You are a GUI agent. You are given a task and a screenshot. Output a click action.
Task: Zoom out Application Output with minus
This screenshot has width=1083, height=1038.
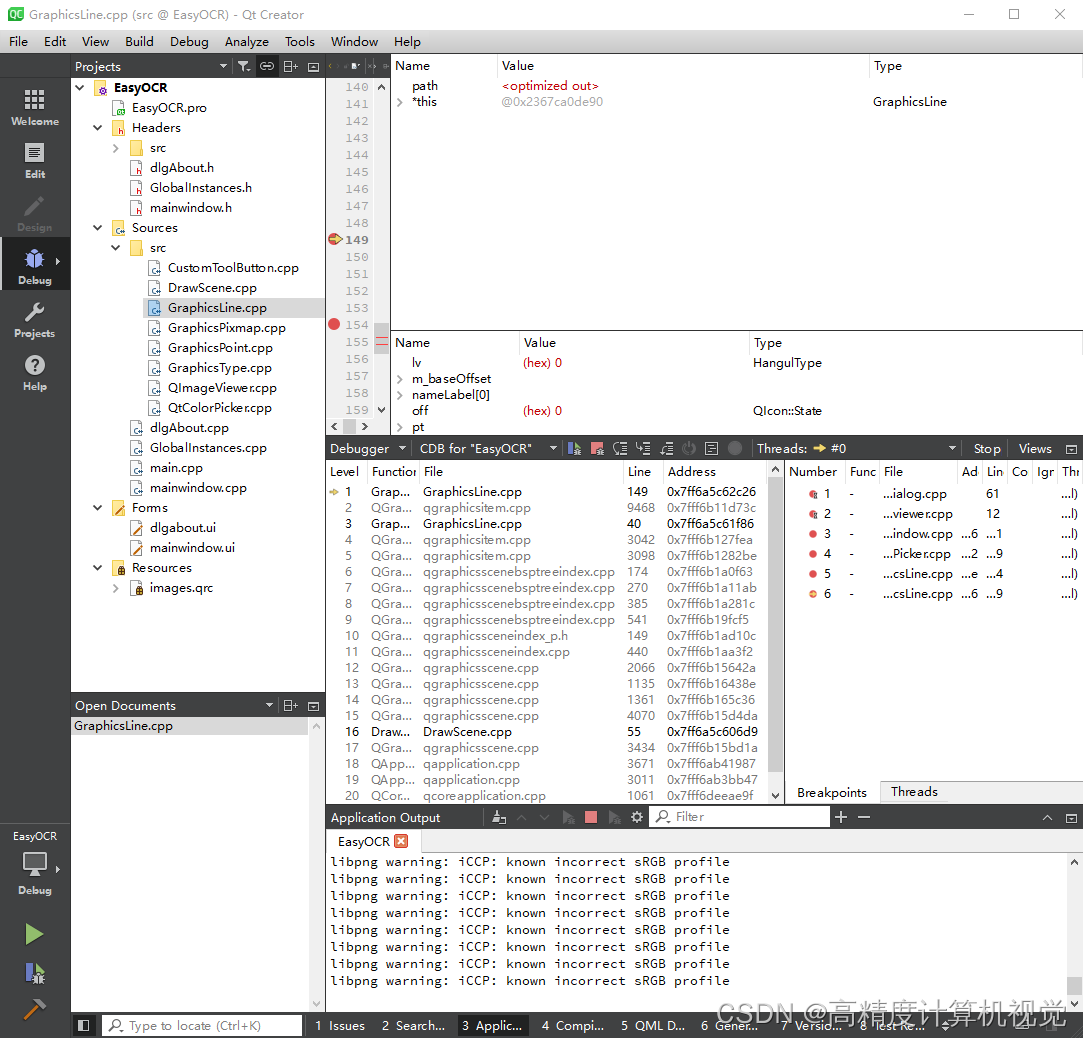[863, 817]
